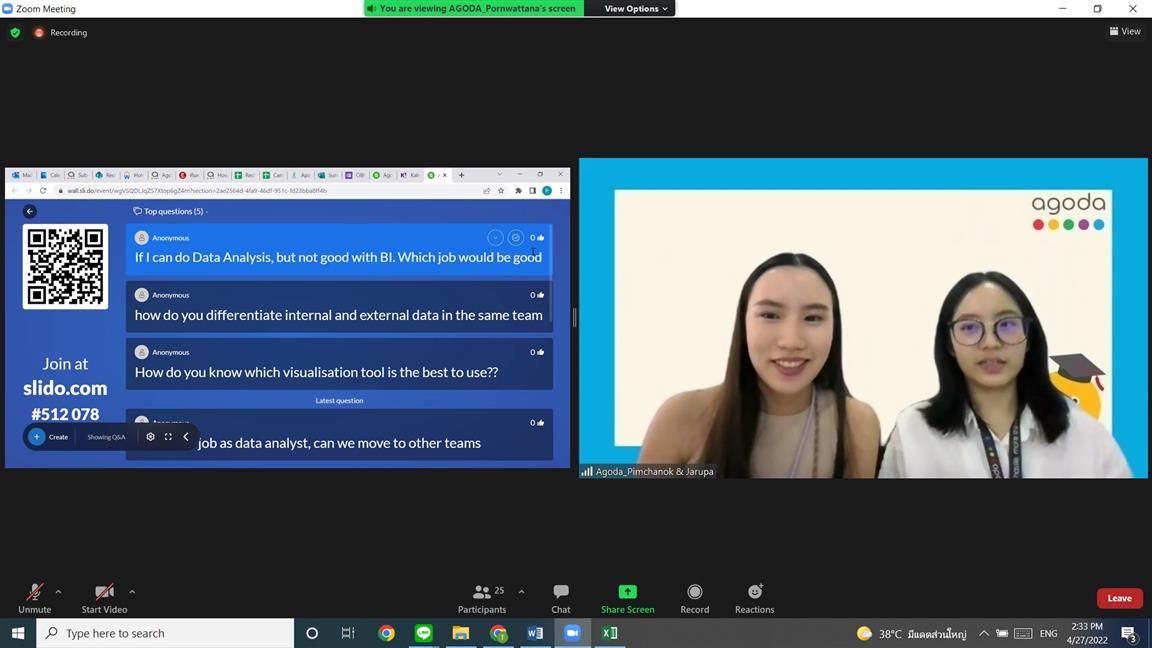Click the View layout button

pyautogui.click(x=1125, y=31)
